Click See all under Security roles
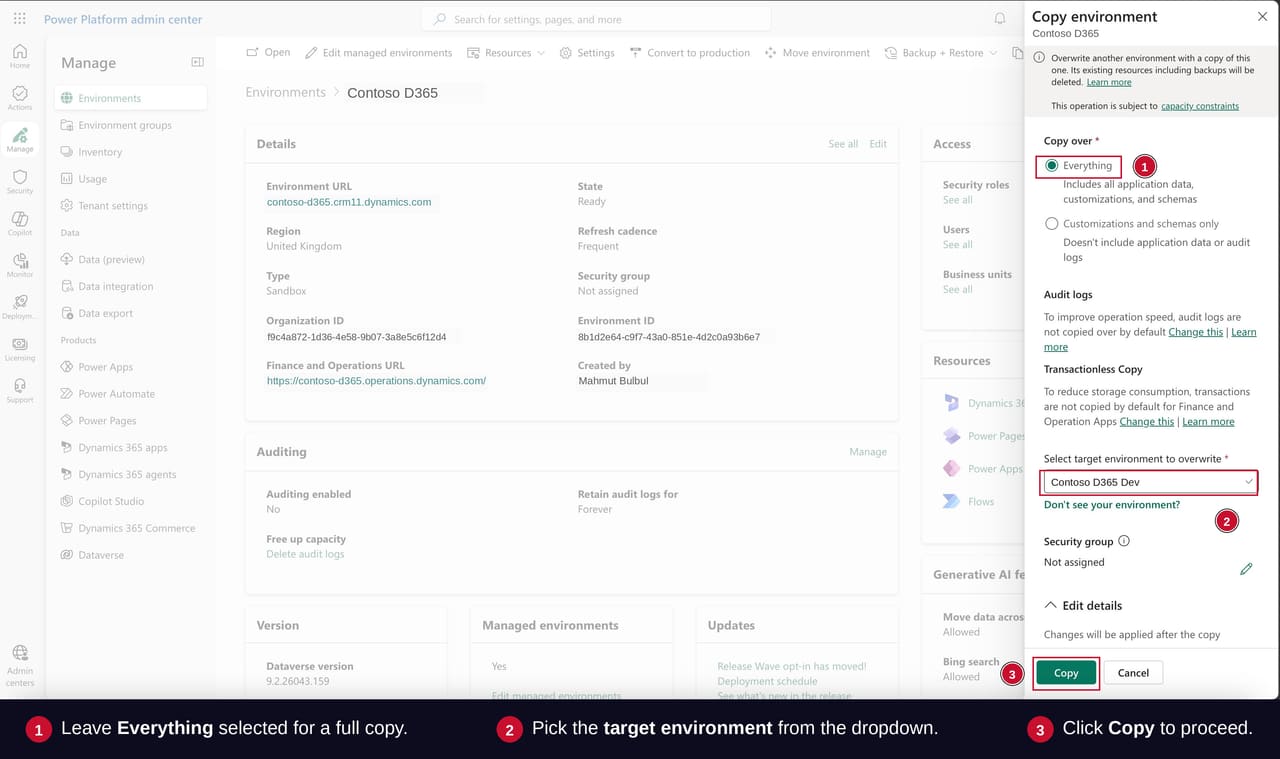The height and width of the screenshot is (759, 1280). (957, 200)
